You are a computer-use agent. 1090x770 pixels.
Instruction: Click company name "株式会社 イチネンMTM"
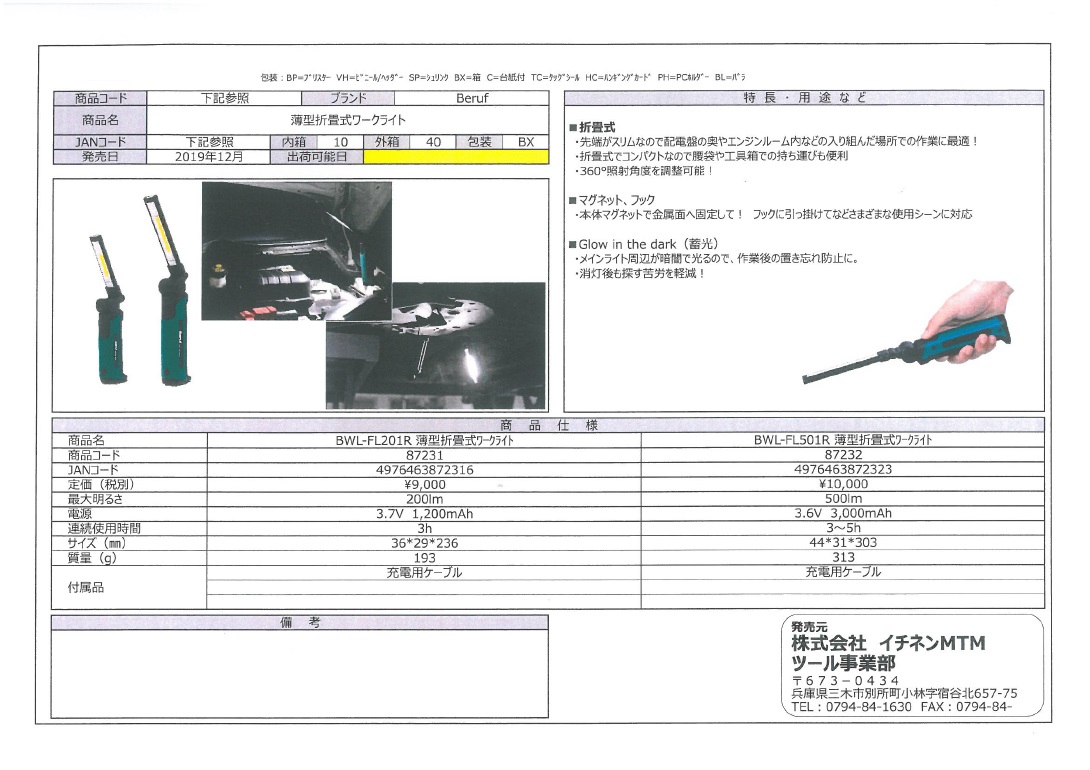coord(888,644)
